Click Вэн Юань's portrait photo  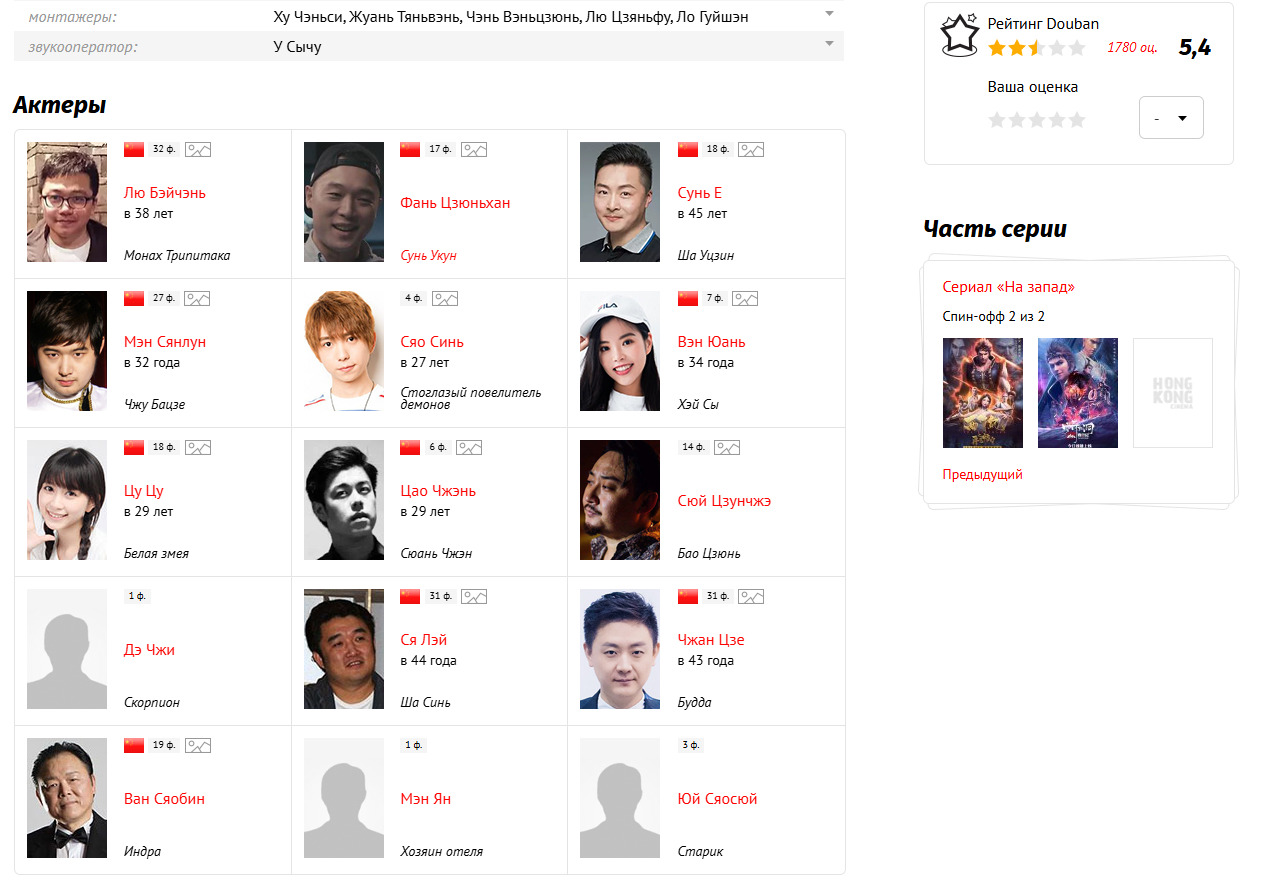coord(620,351)
